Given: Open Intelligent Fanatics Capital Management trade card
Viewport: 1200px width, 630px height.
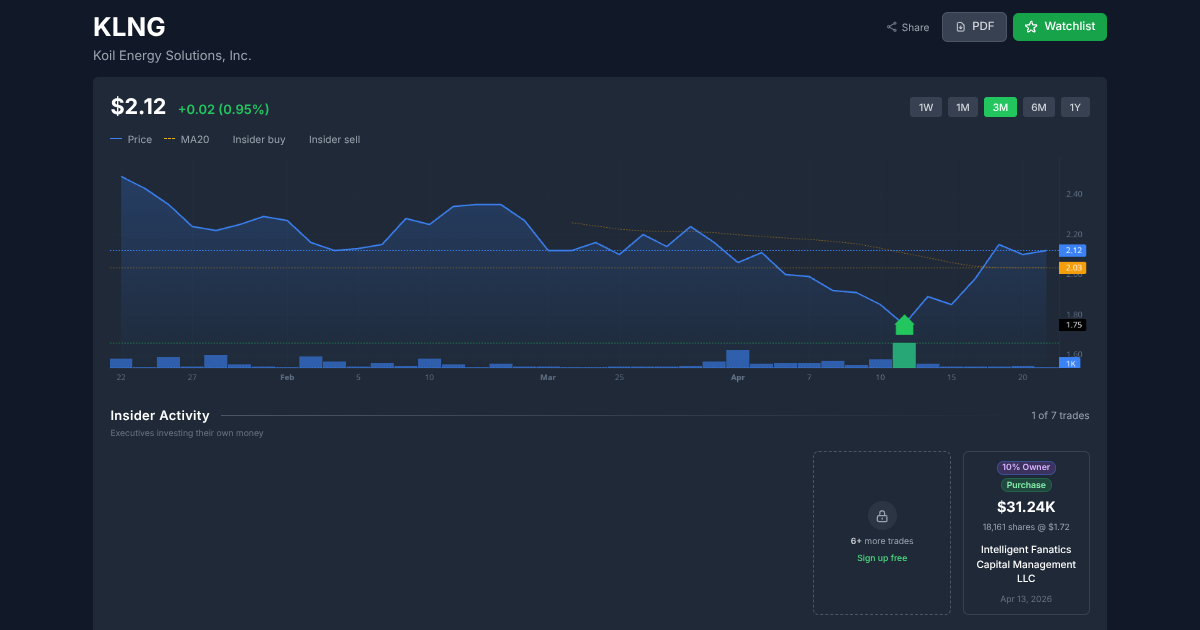Looking at the screenshot, I should tap(1026, 563).
